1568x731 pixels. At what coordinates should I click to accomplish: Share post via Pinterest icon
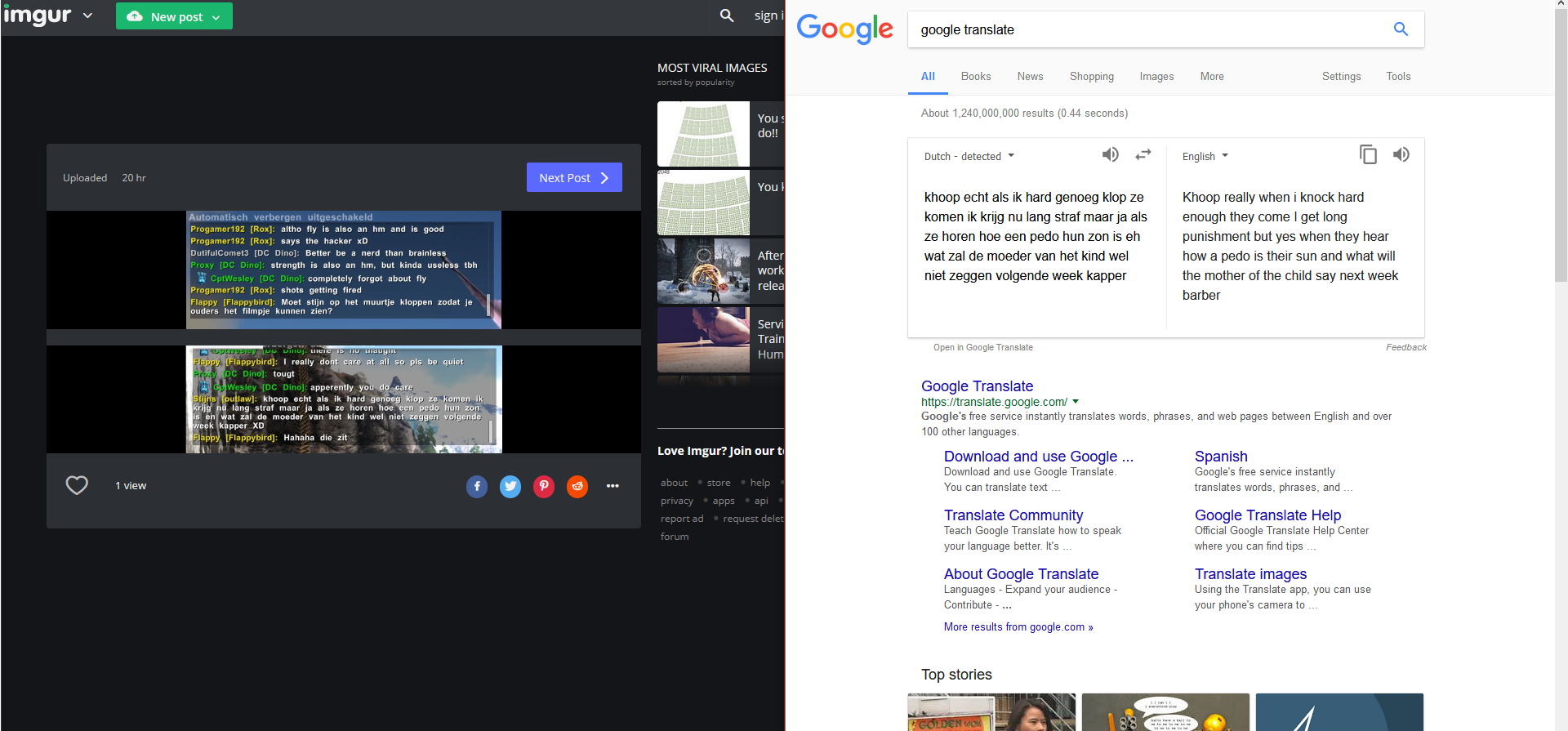(544, 487)
